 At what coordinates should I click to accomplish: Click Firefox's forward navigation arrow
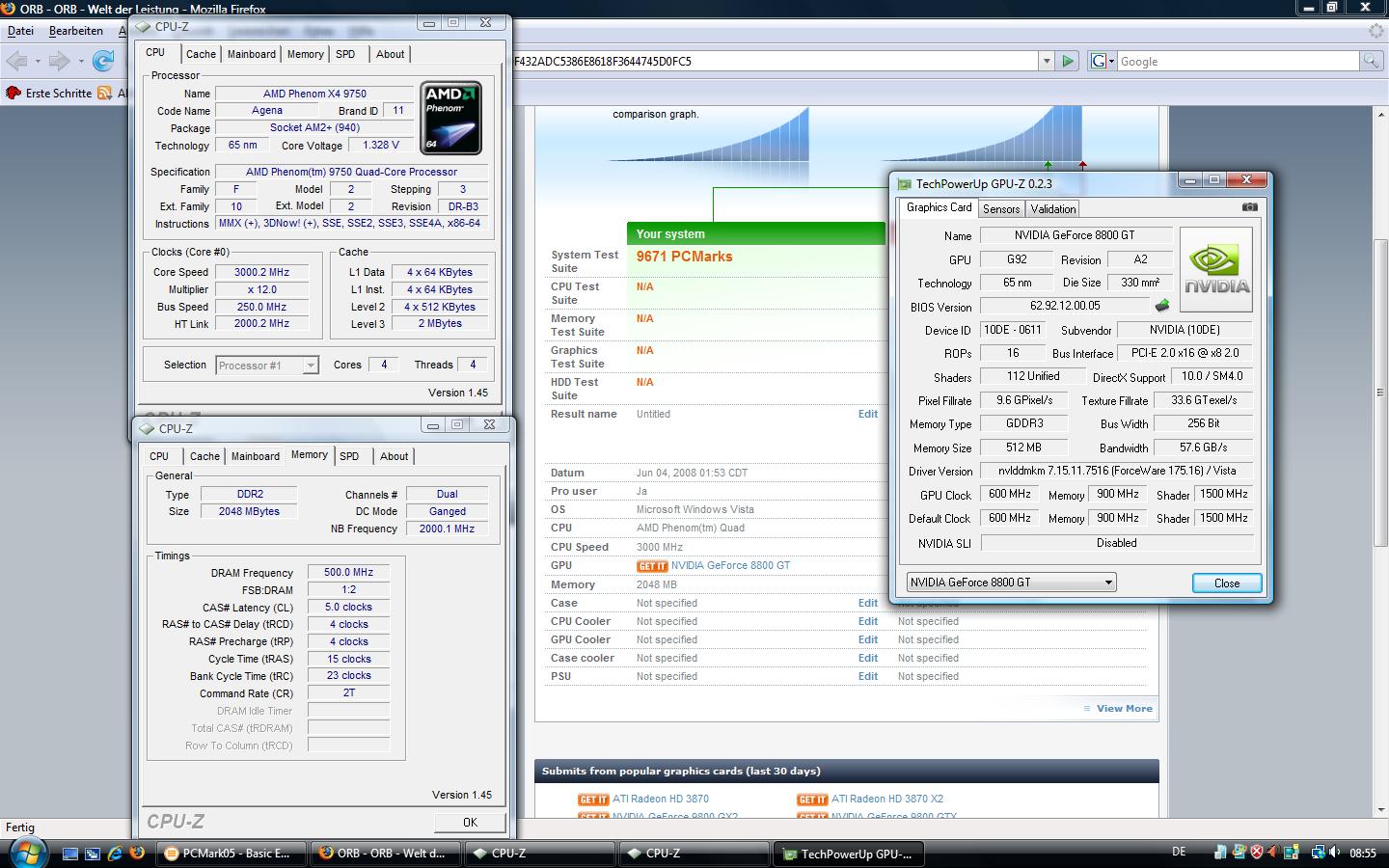pos(59,62)
